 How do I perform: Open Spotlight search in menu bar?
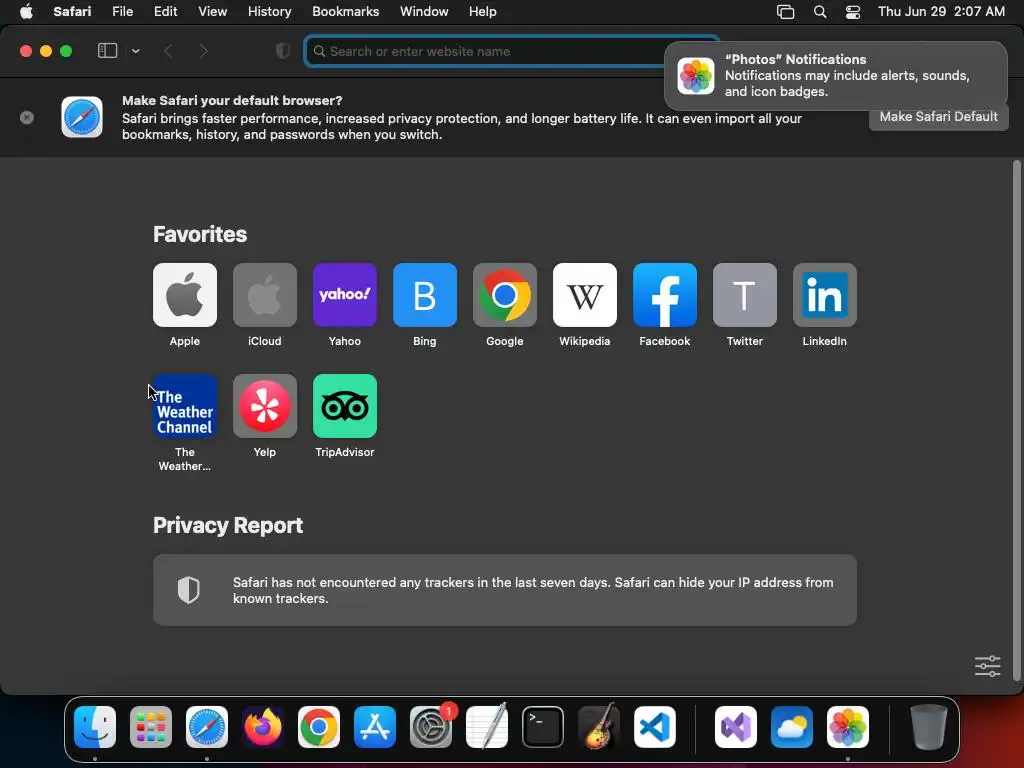pyautogui.click(x=820, y=12)
